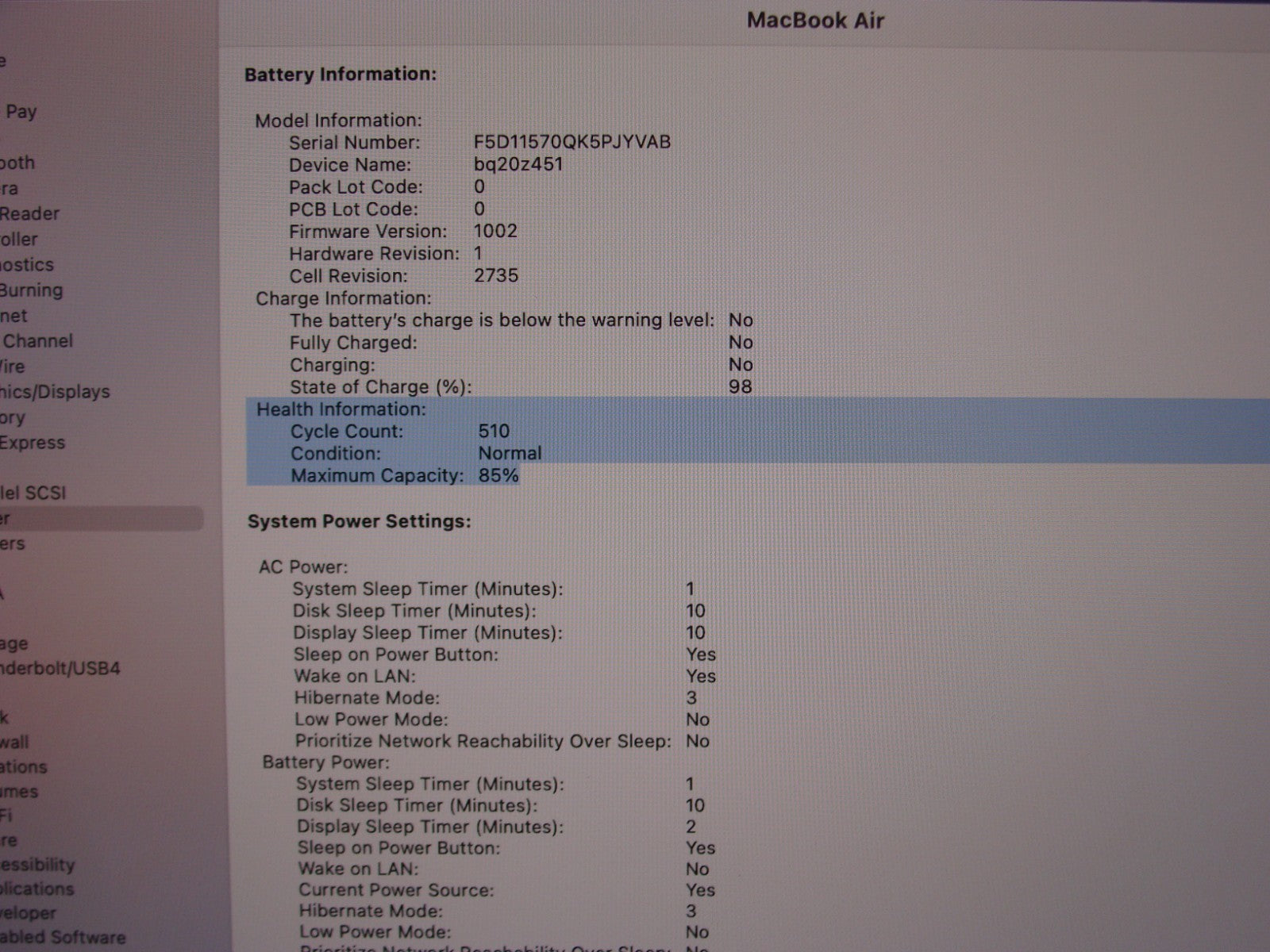1270x952 pixels.
Task: Select Fibre Channel in the sidebar
Action: point(37,341)
